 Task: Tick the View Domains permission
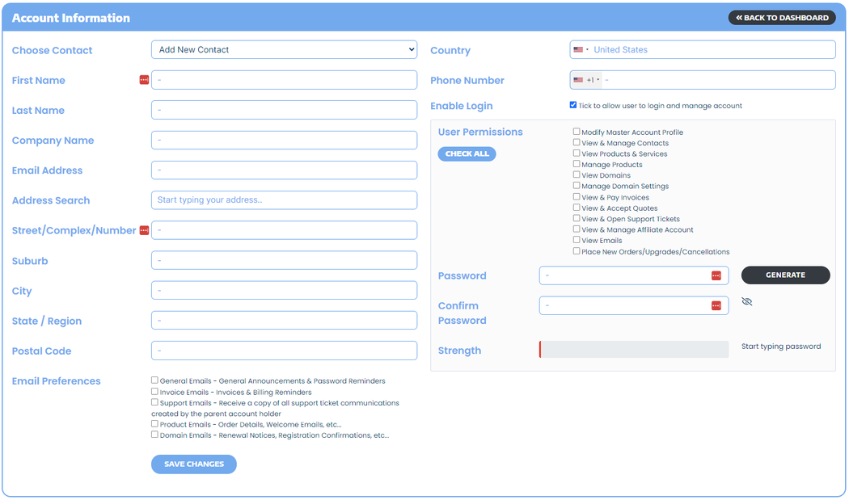[x=577, y=175]
